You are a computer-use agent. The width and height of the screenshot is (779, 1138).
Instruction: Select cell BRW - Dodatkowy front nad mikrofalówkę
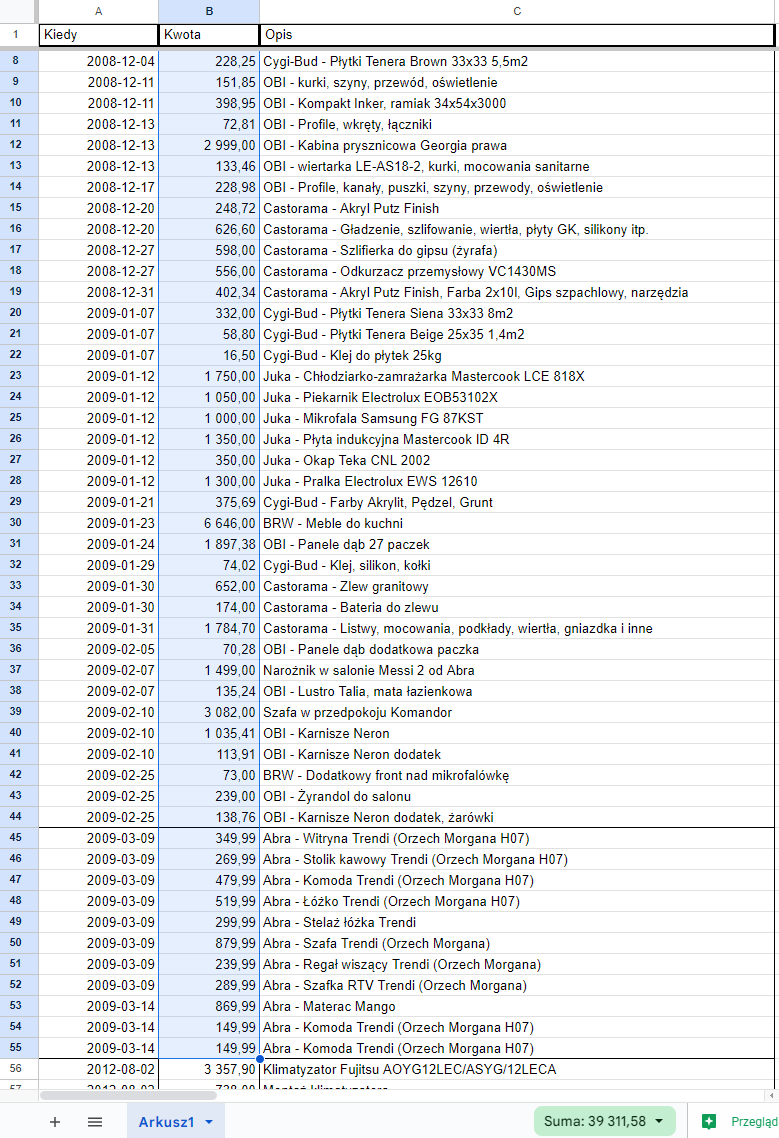click(517, 775)
